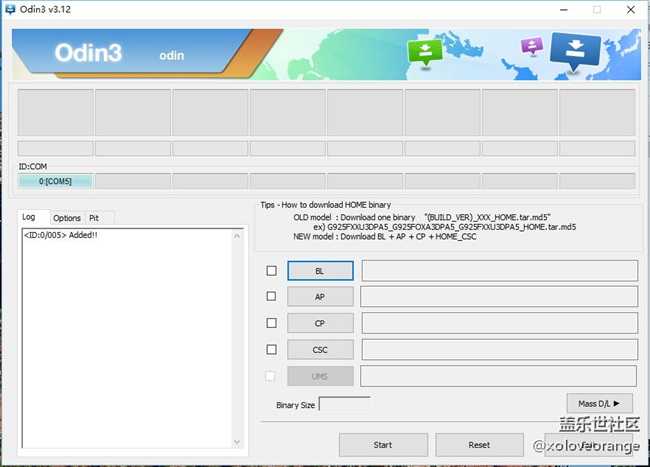650x467 pixels.
Task: Start the flashing process
Action: [383, 445]
